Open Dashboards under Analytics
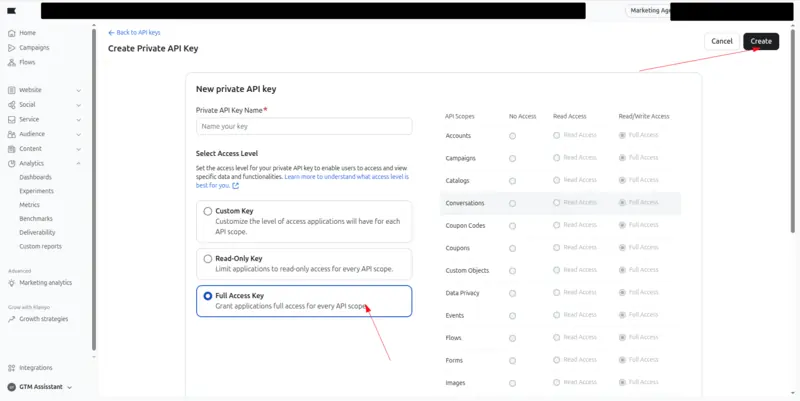The height and width of the screenshot is (401, 800). (36, 178)
